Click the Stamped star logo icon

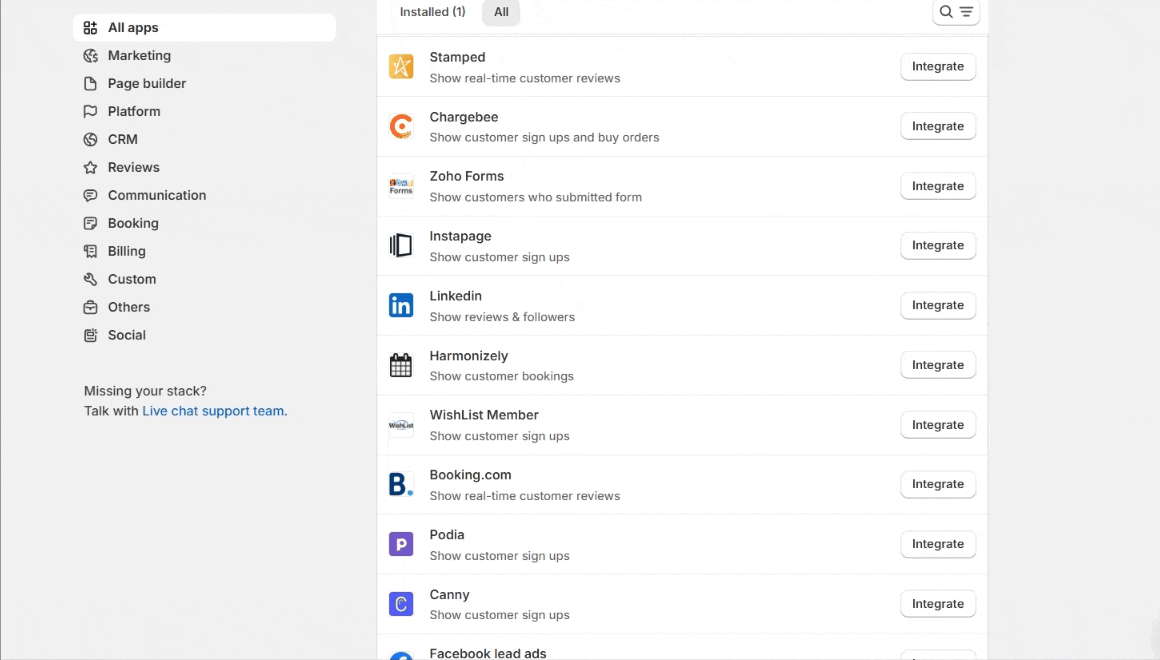[x=401, y=67]
